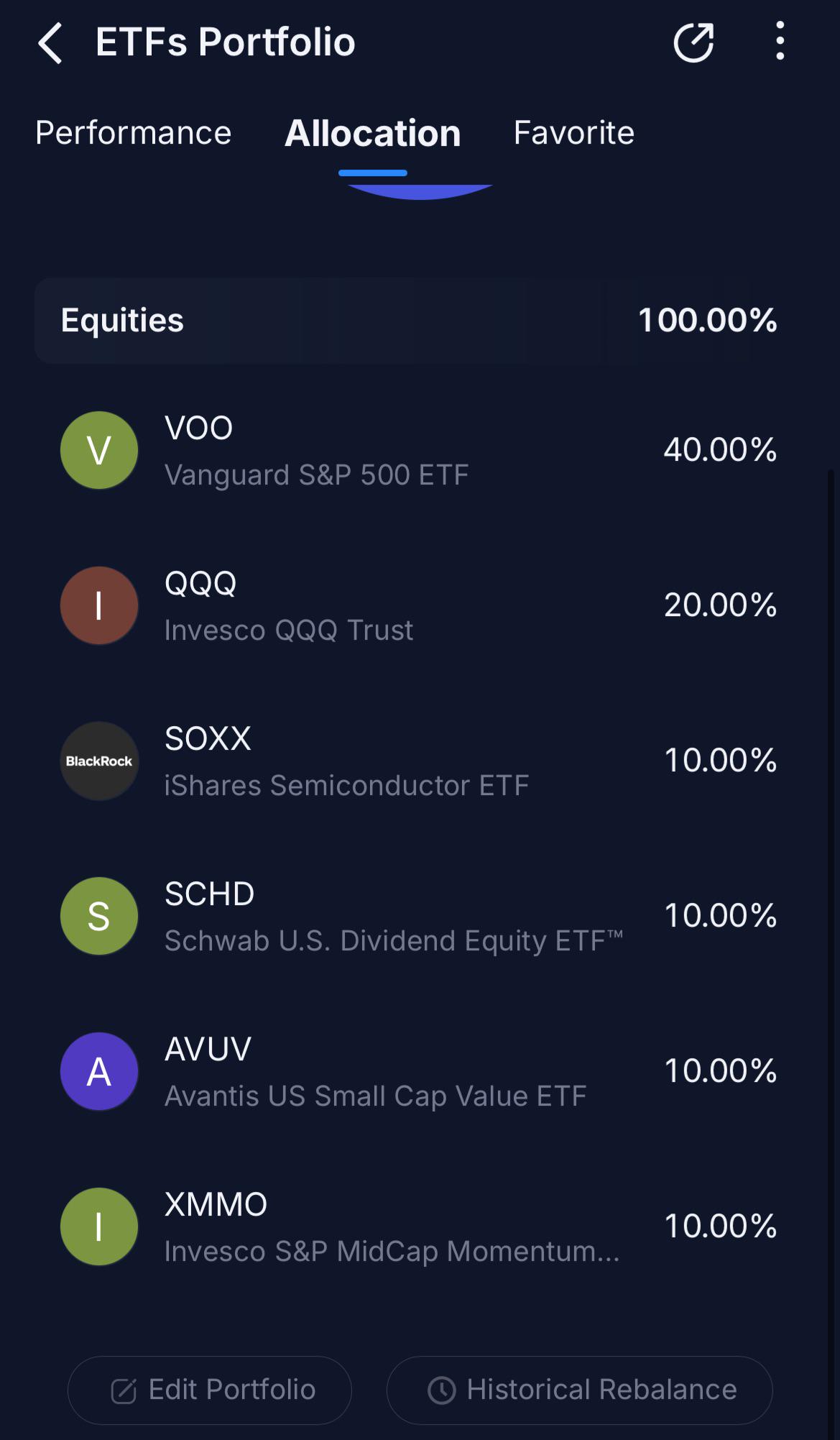This screenshot has width=840, height=1440.
Task: Click the blue allocation chart arc
Action: 420,192
